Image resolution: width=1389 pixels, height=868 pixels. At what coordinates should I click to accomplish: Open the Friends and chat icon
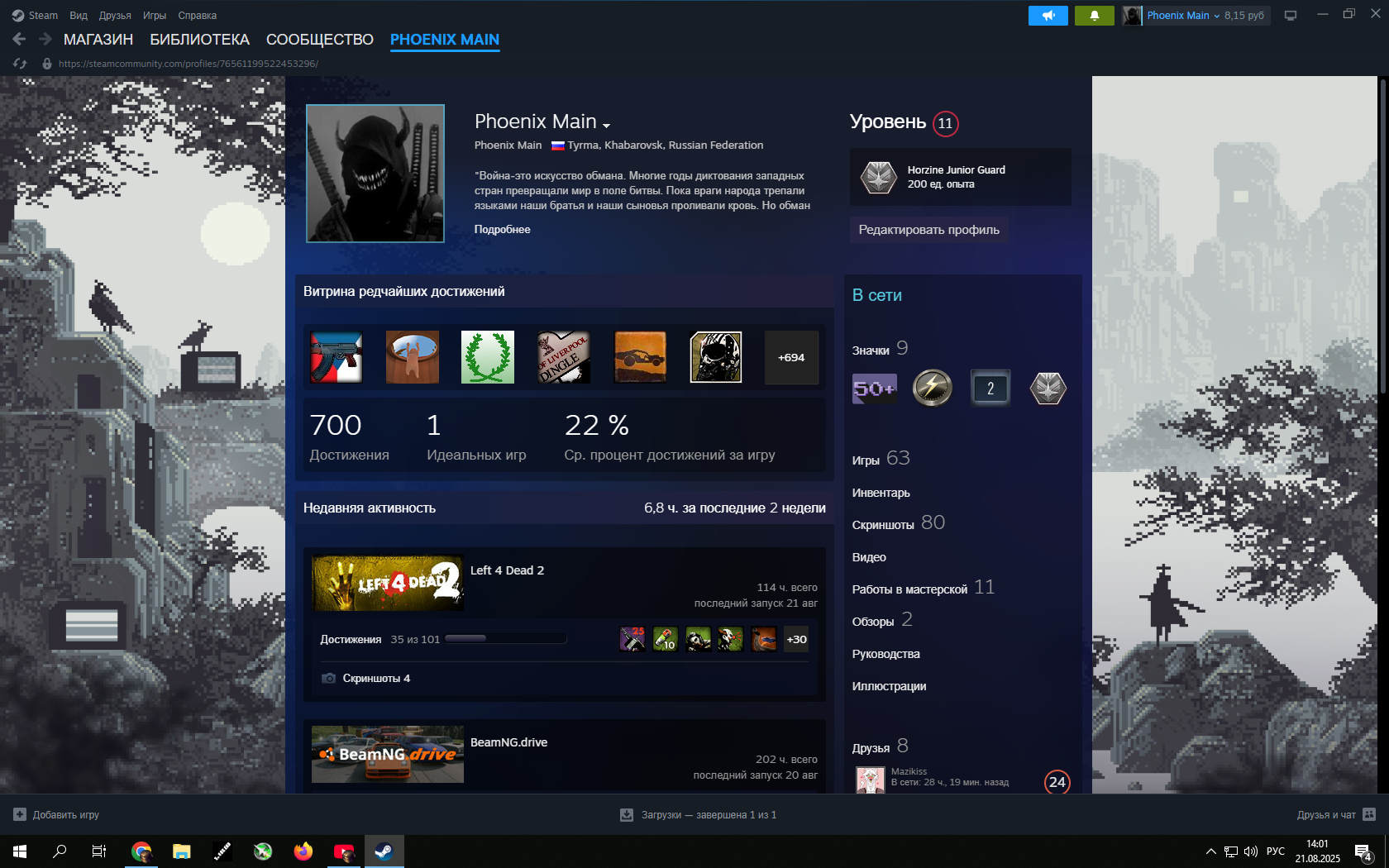point(1369,814)
